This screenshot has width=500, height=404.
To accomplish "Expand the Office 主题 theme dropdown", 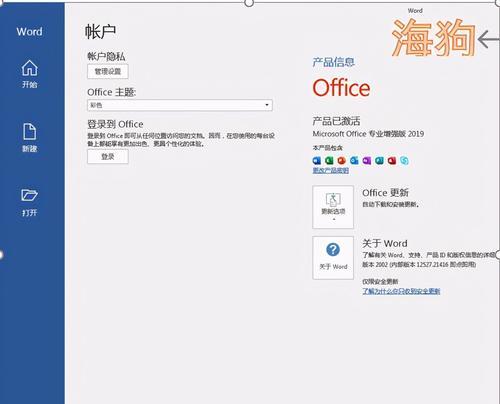I will click(x=180, y=105).
